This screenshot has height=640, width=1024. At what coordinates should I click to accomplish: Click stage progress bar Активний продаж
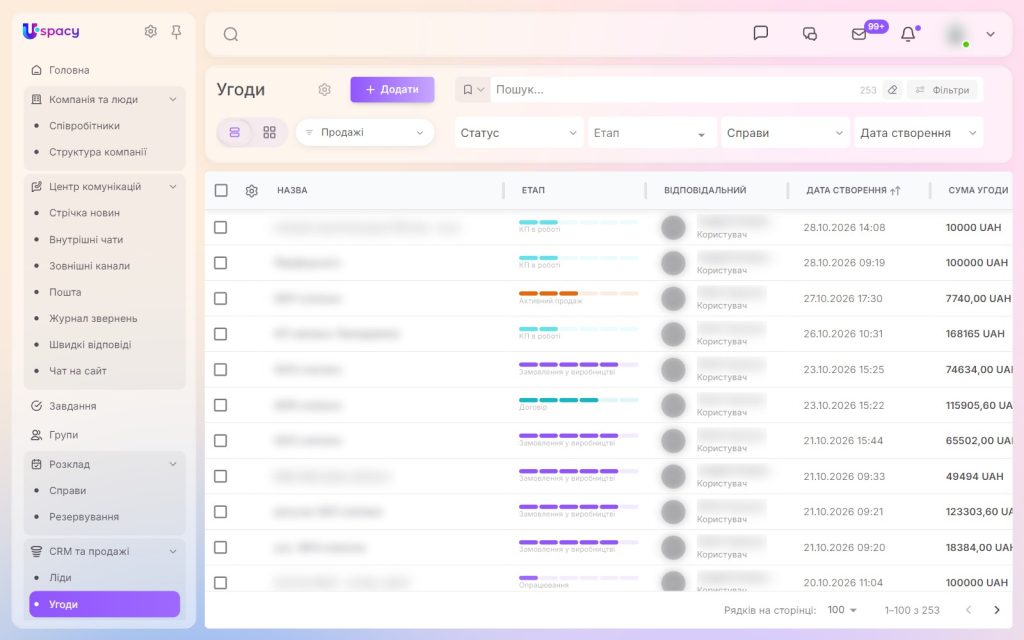click(x=578, y=293)
